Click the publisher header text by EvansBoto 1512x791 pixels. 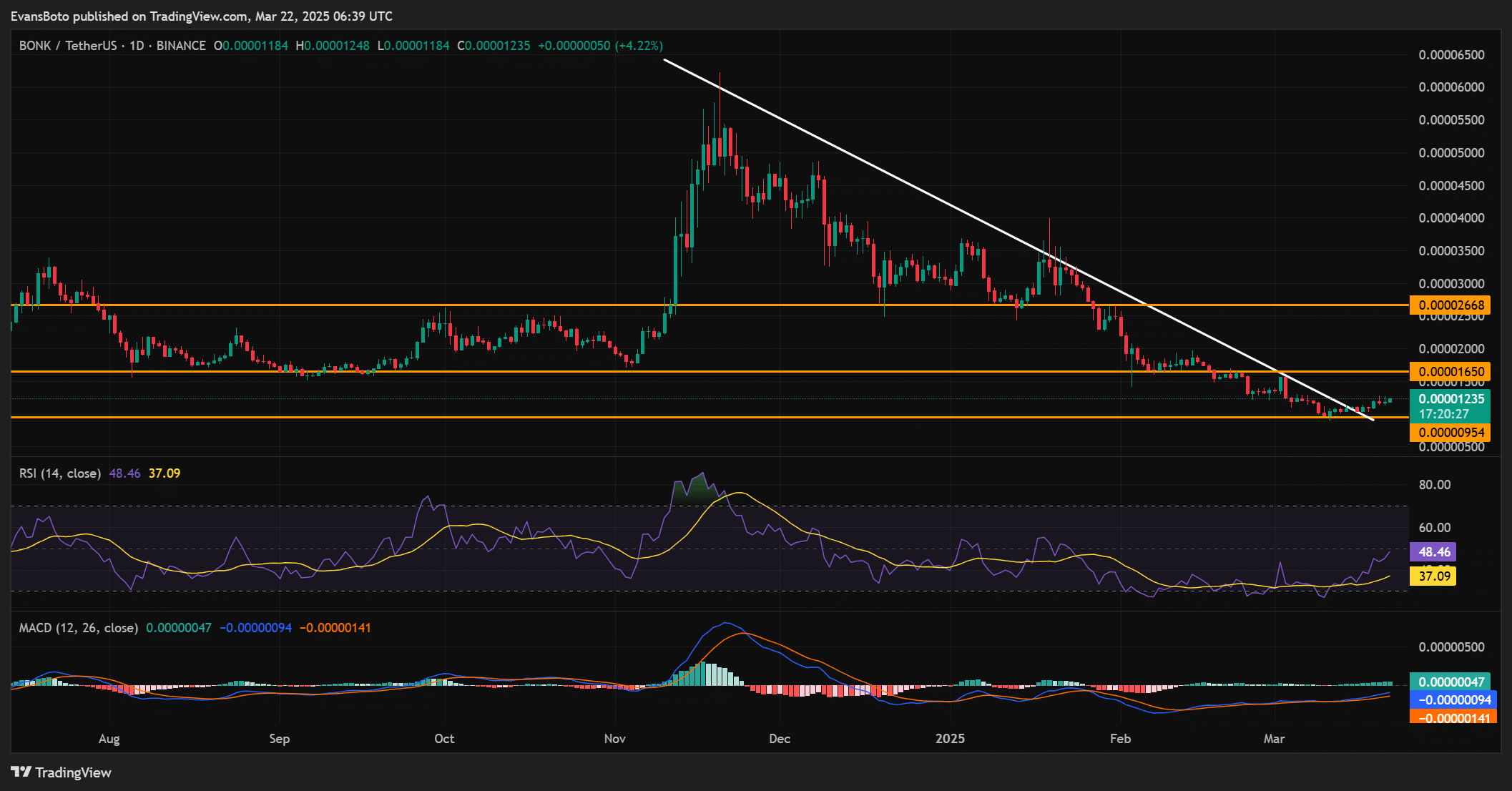[202, 16]
